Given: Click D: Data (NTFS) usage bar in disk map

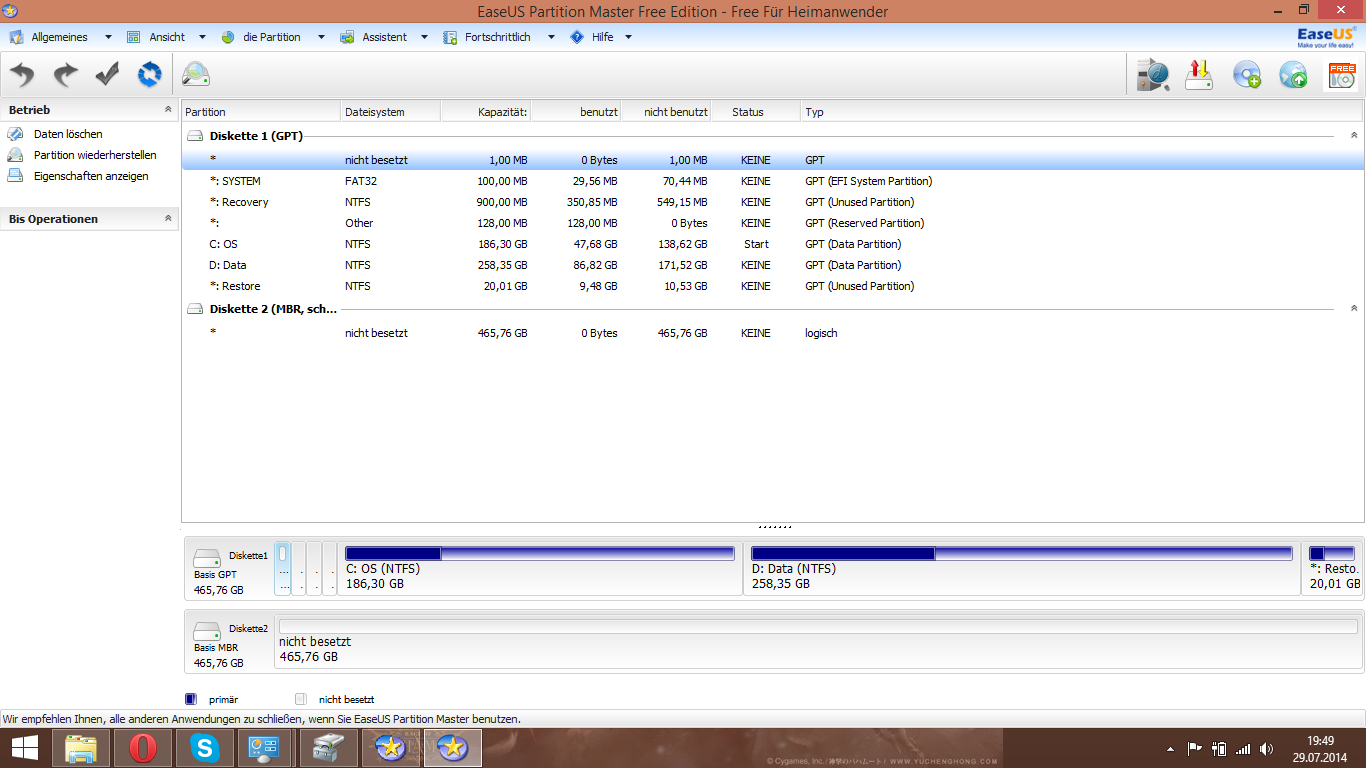Looking at the screenshot, I should click(x=1021, y=553).
